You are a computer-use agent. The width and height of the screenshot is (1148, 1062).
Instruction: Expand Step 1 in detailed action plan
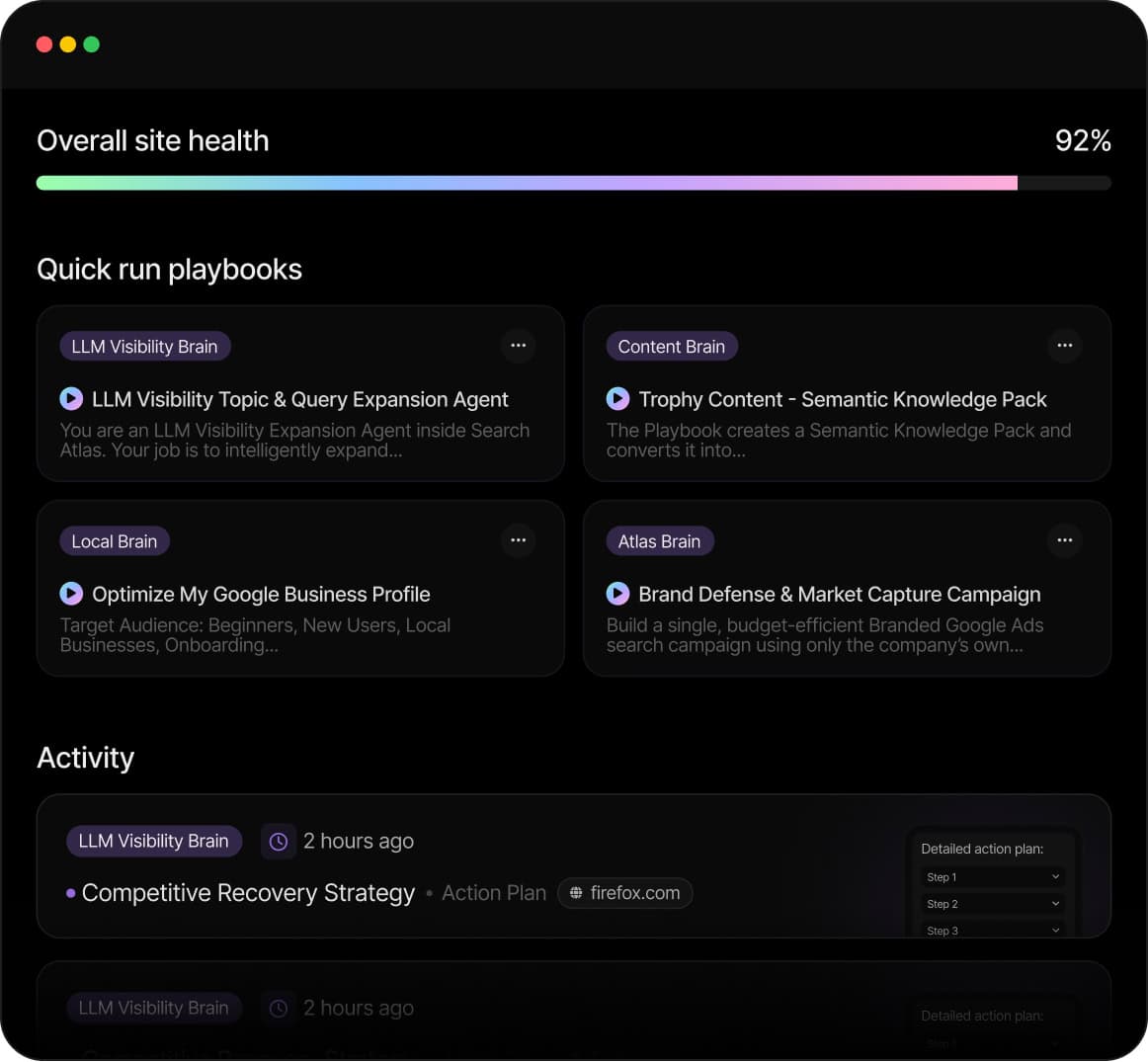[x=1055, y=877]
